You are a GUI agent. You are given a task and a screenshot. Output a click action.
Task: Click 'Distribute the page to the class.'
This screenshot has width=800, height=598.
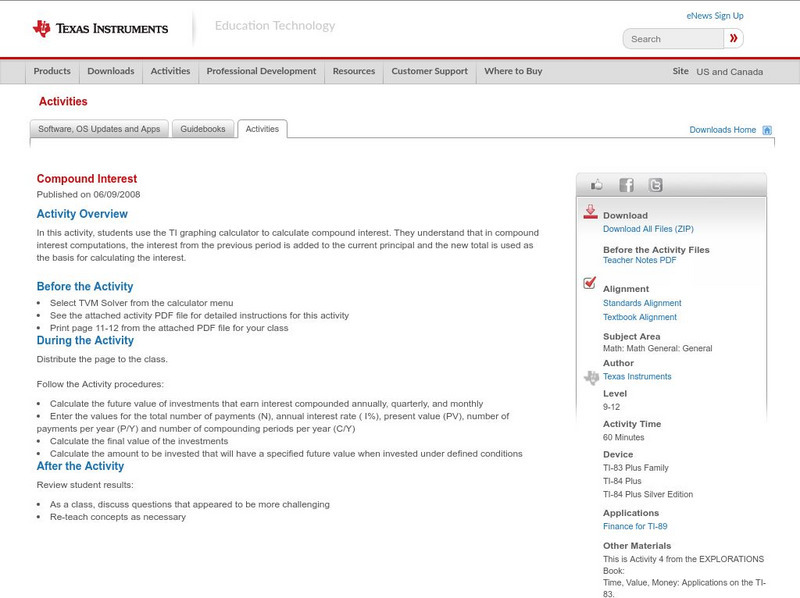(x=102, y=359)
